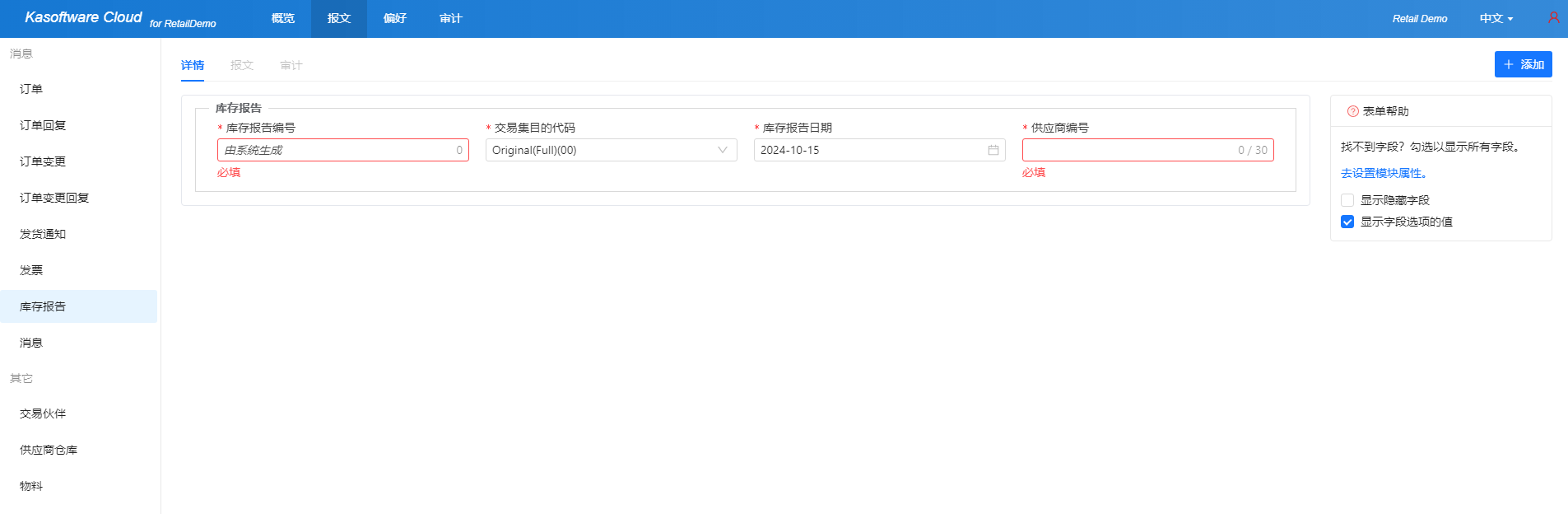Switch to the 报文 sub-tab
The height and width of the screenshot is (514, 1568).
point(242,65)
